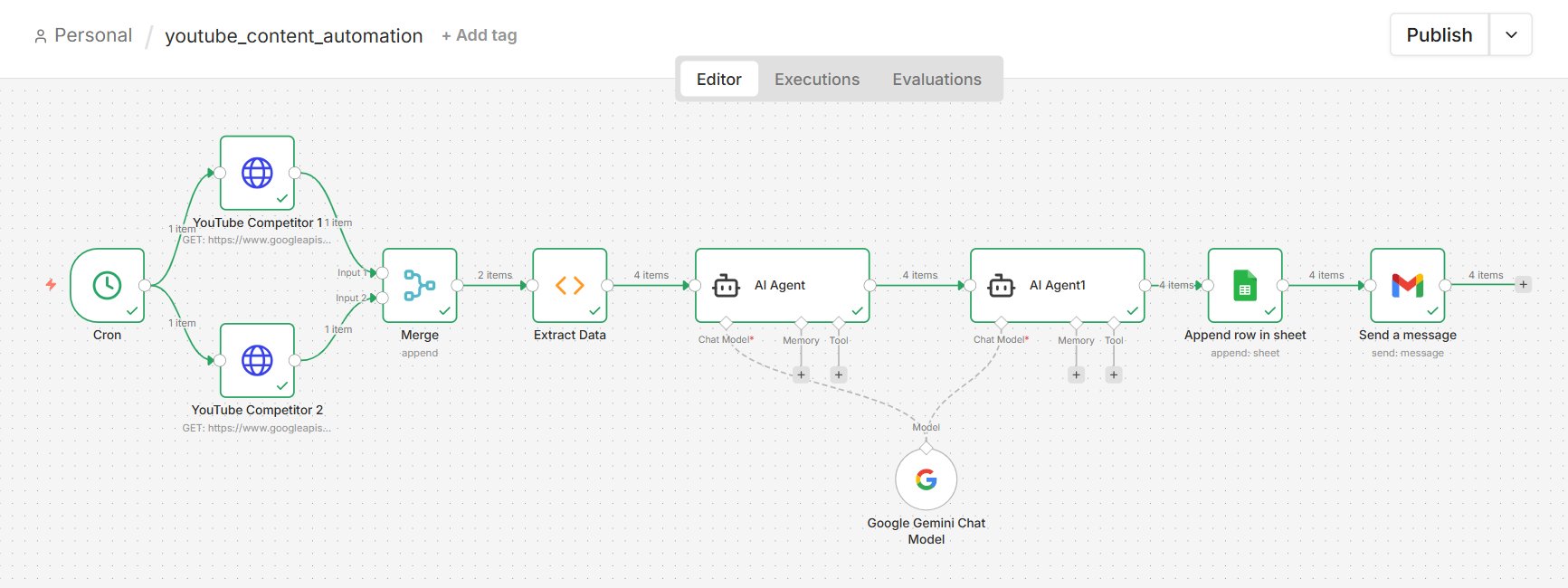Select the AI Agent1 node
Screen dimensions: 1568x588
[1058, 285]
